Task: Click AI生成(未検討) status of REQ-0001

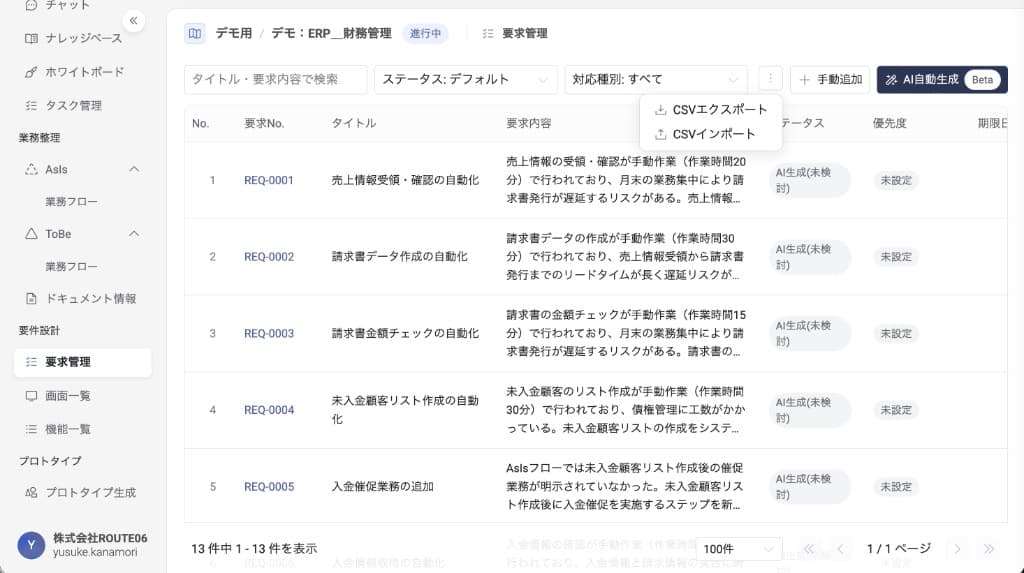Action: coord(810,180)
